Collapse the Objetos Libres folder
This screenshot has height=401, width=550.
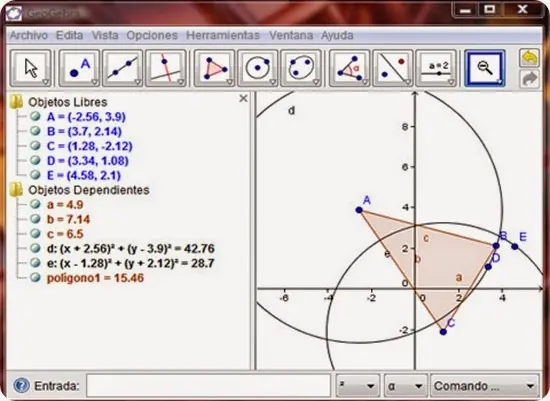16,102
